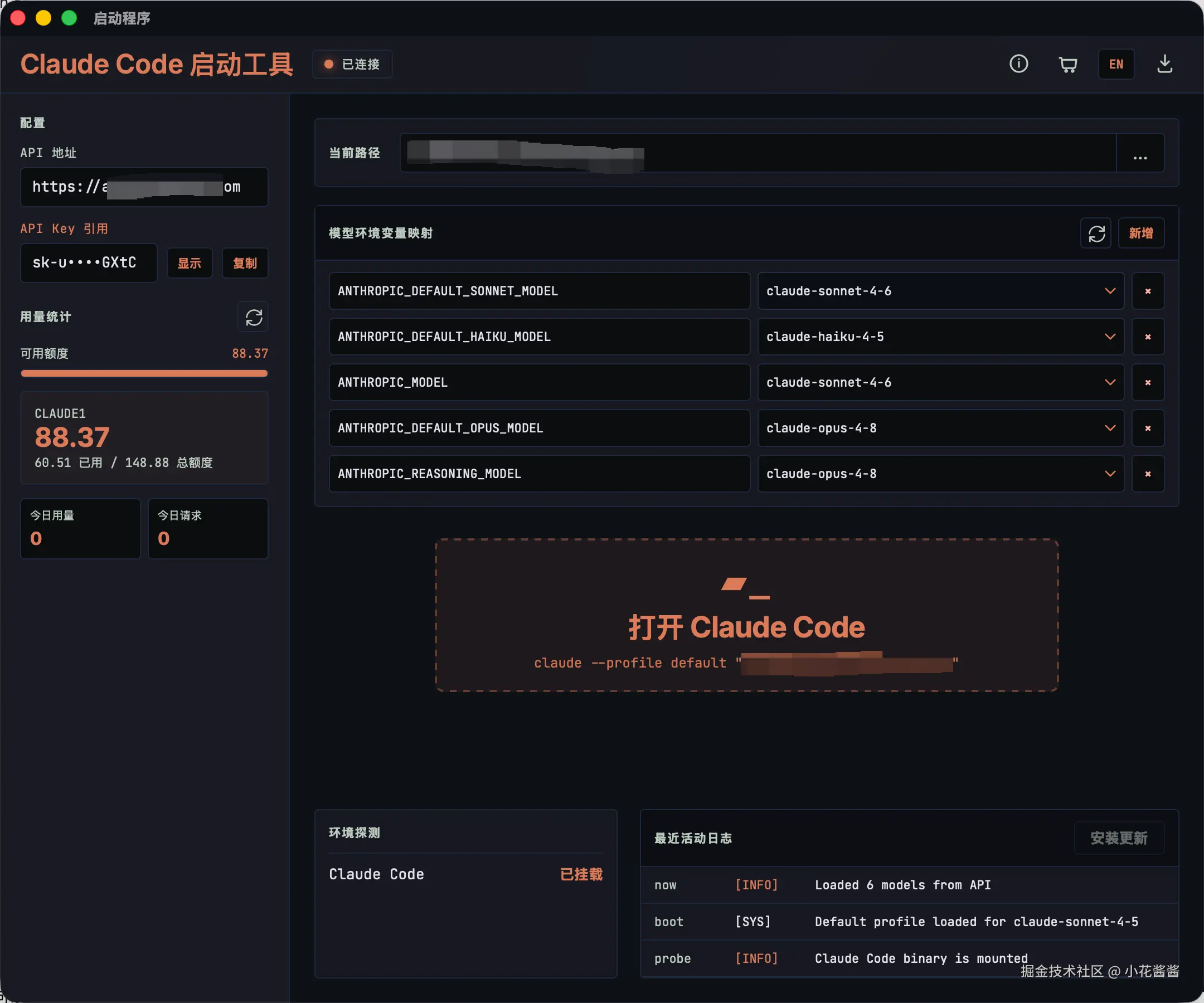Image resolution: width=1204 pixels, height=1003 pixels.
Task: Expand model dropdown for ANTHROPIC_DEFAULT_HAIKU_MODEL
Action: pyautogui.click(x=941, y=337)
